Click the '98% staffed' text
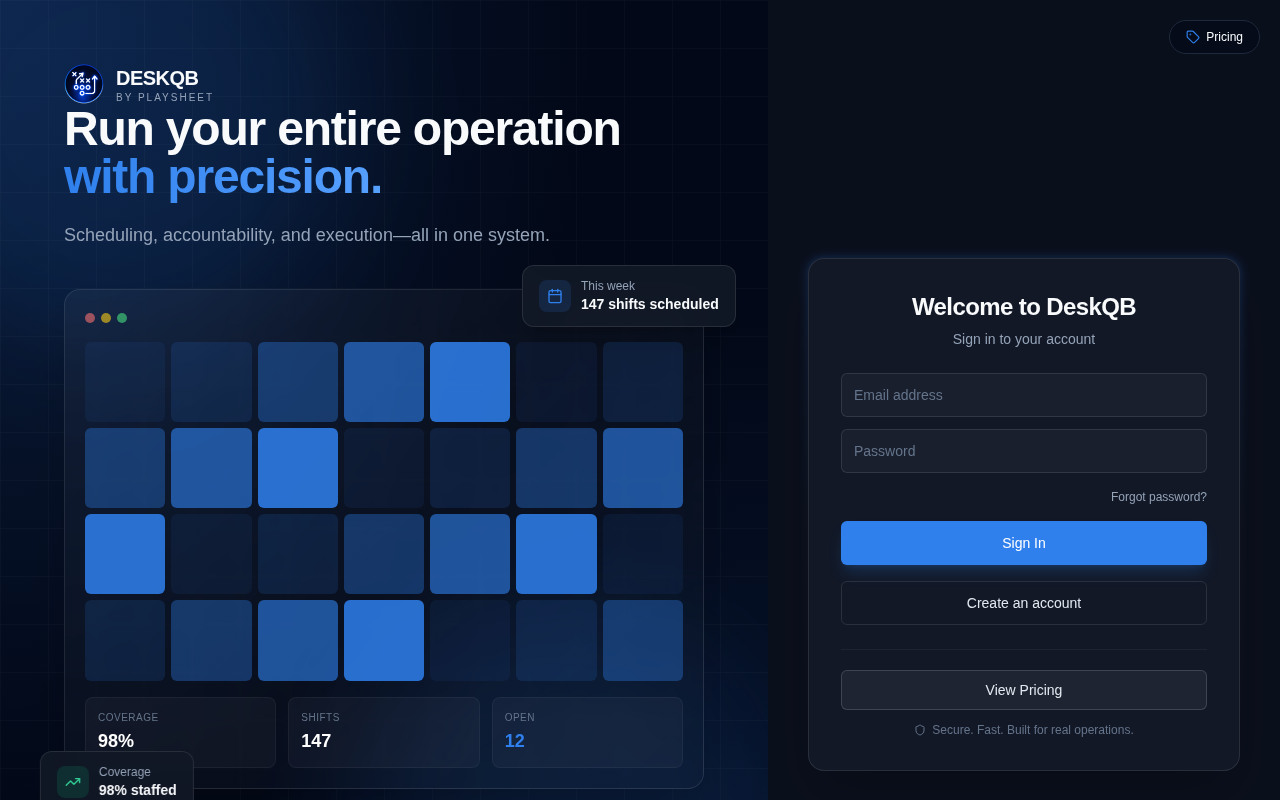The height and width of the screenshot is (800, 1280). pos(138,790)
